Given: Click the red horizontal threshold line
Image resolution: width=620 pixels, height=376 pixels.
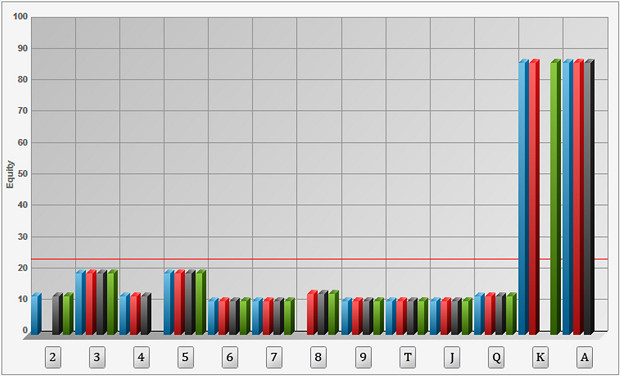Looking at the screenshot, I should click(x=319, y=259).
